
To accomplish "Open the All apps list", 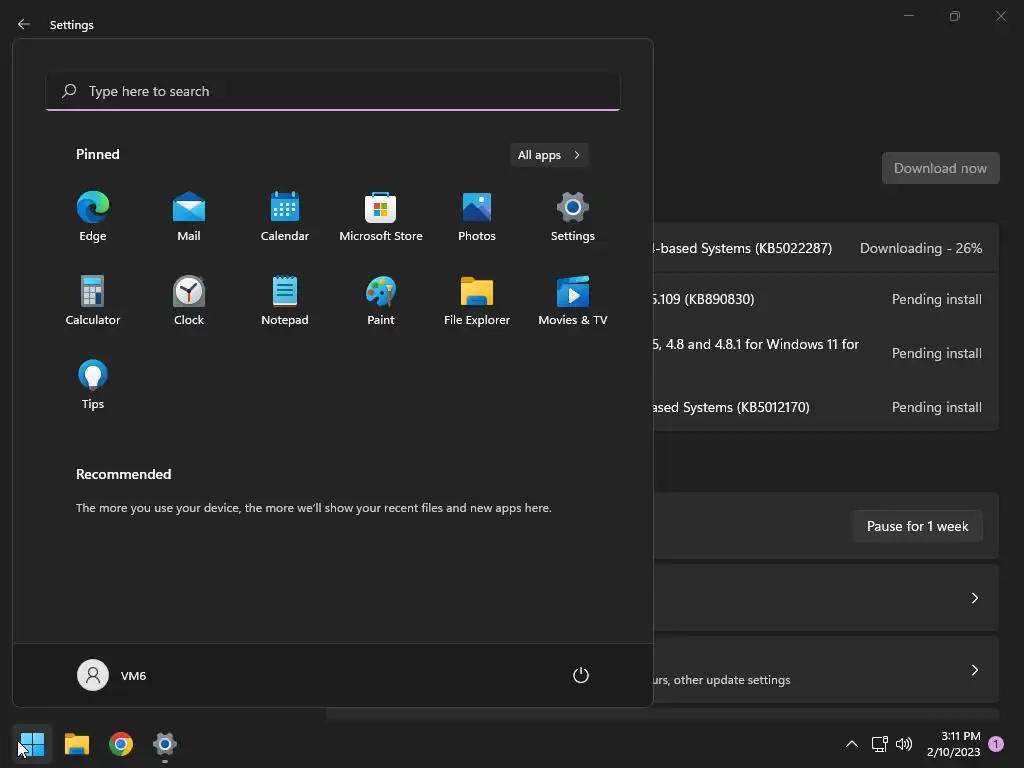I will click(x=549, y=155).
